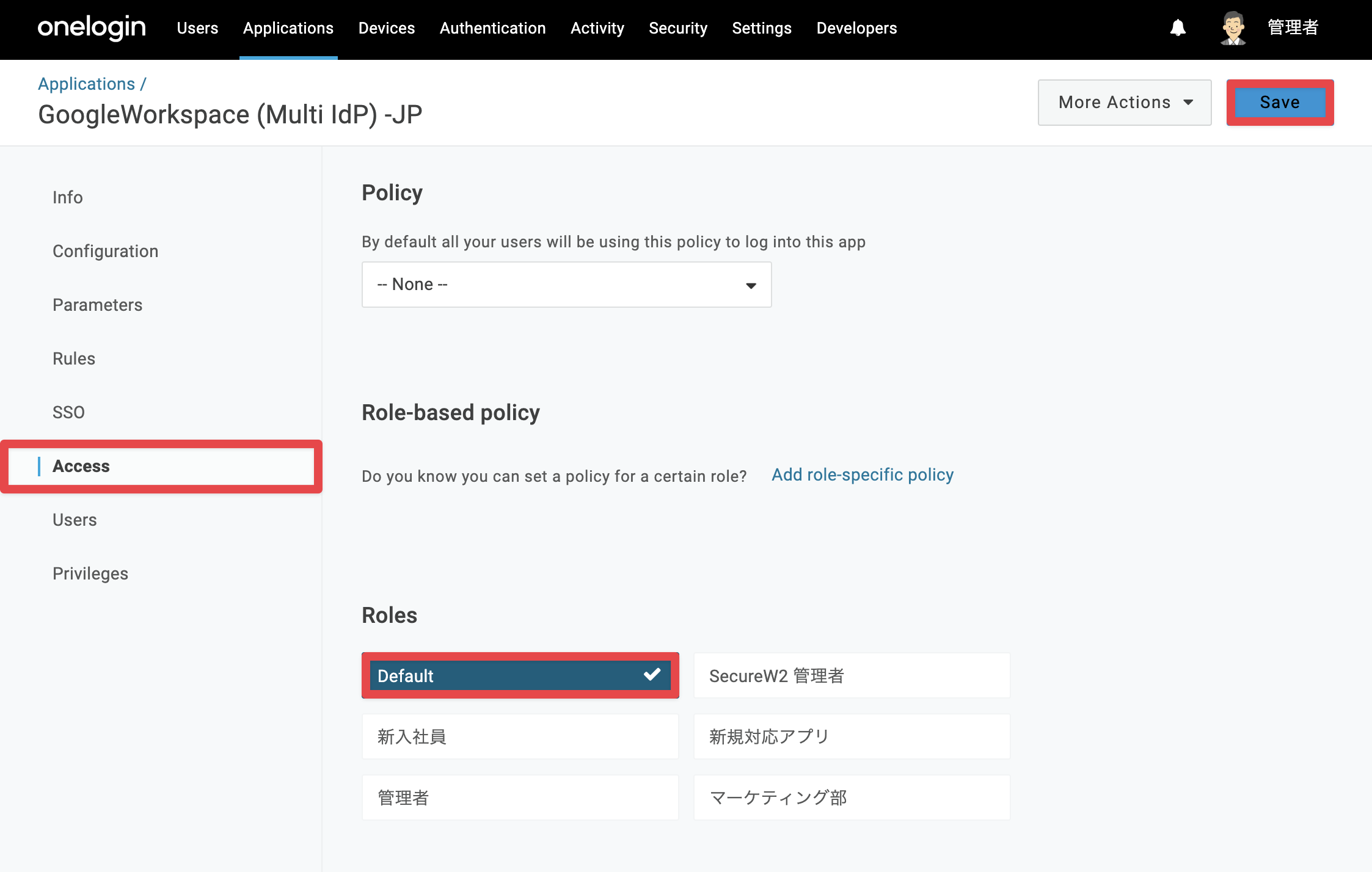Select the Access sidebar tab
1372x872 pixels.
coord(161,466)
